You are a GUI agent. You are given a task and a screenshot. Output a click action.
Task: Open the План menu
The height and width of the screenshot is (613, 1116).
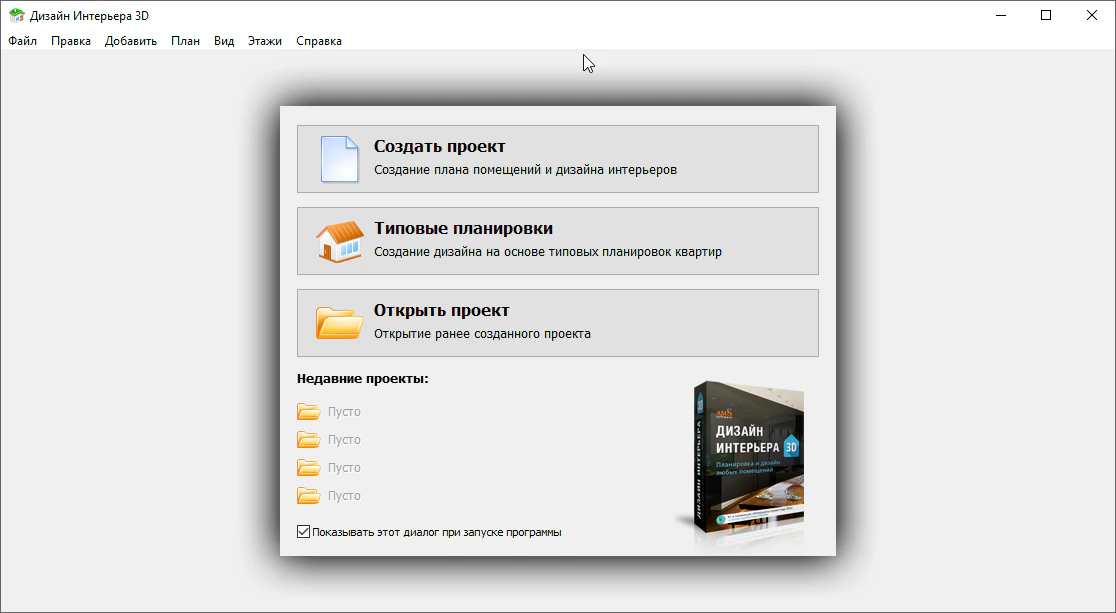click(185, 41)
